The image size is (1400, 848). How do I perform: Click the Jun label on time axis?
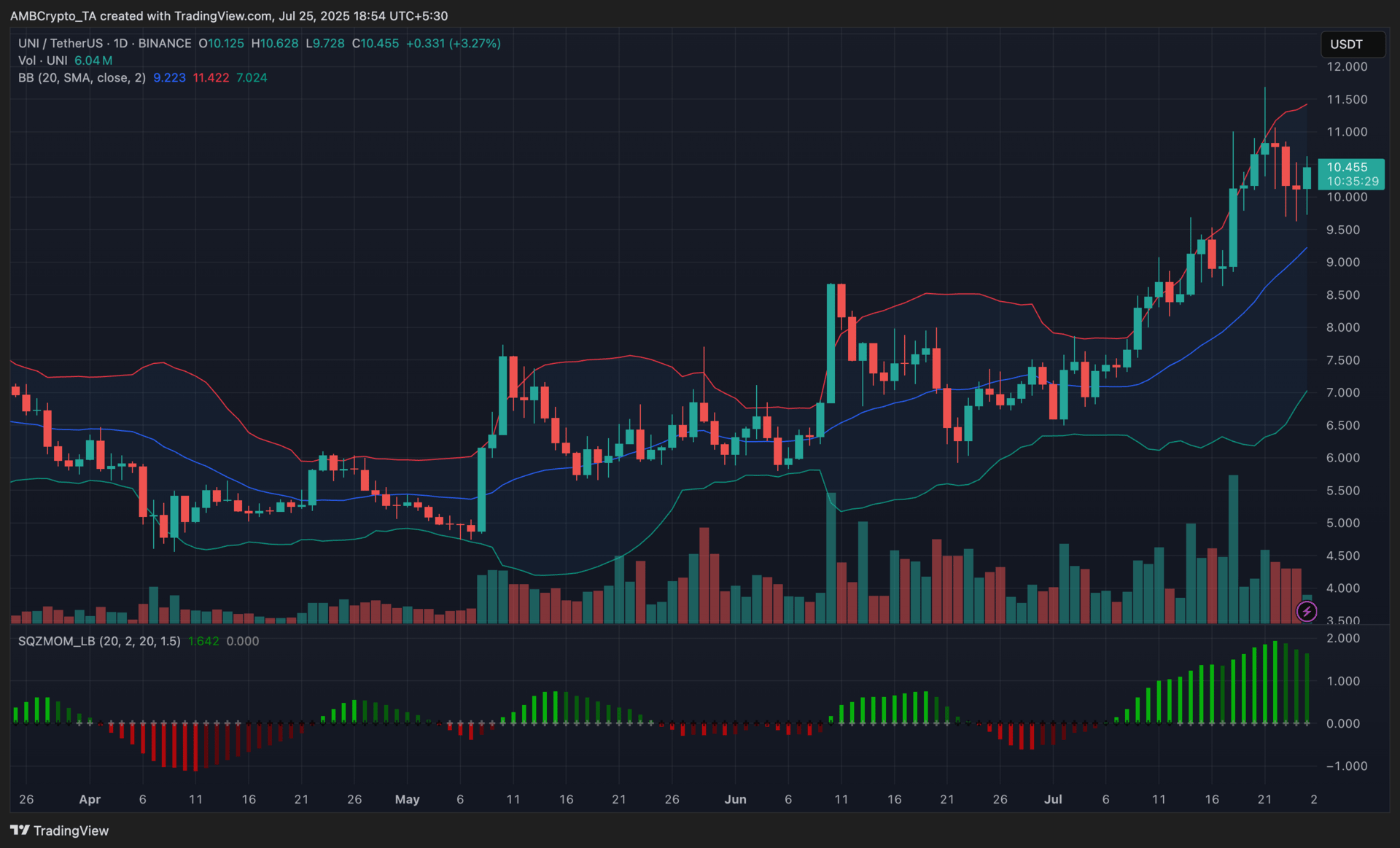click(x=735, y=799)
